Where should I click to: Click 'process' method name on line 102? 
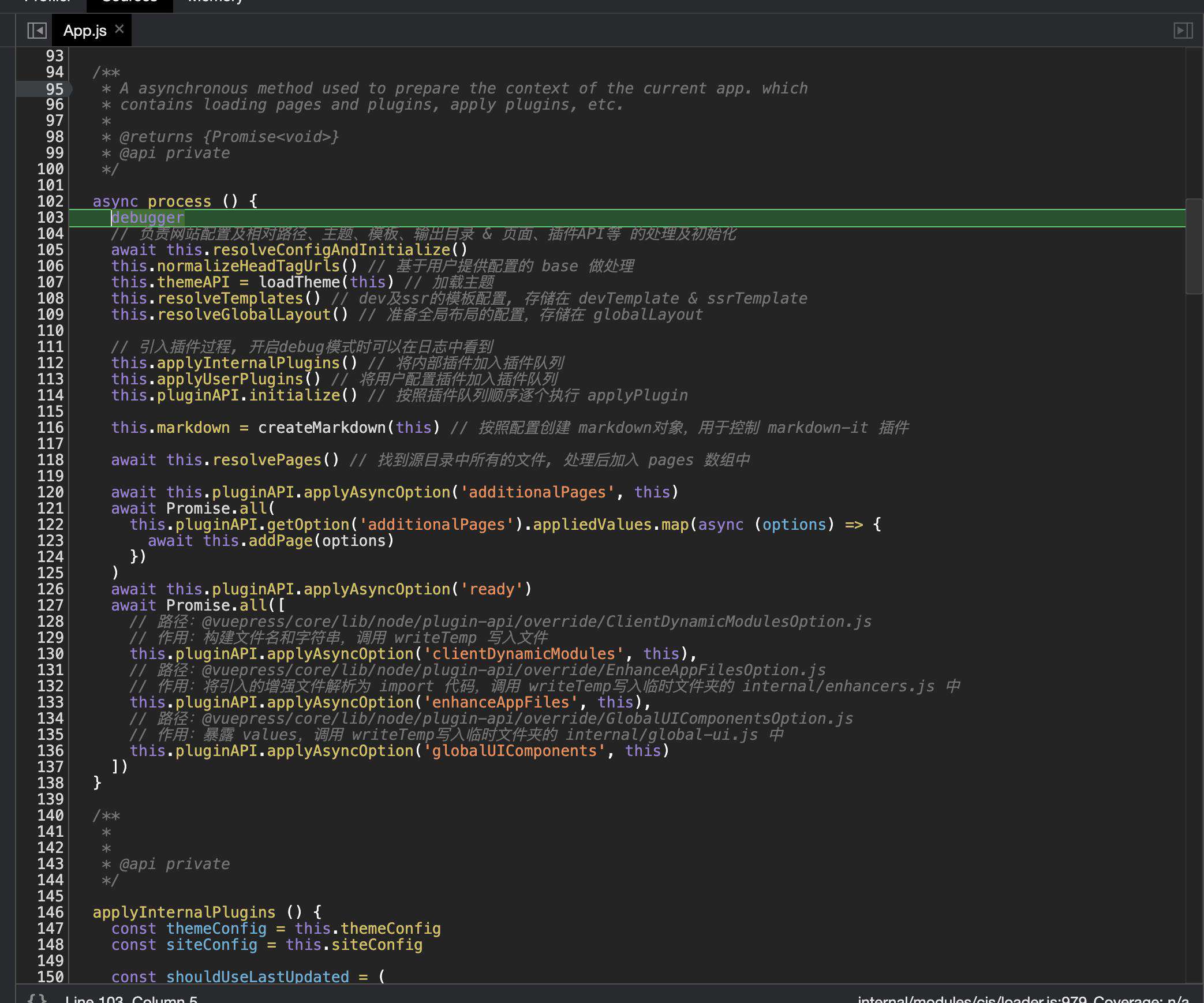[x=180, y=201]
